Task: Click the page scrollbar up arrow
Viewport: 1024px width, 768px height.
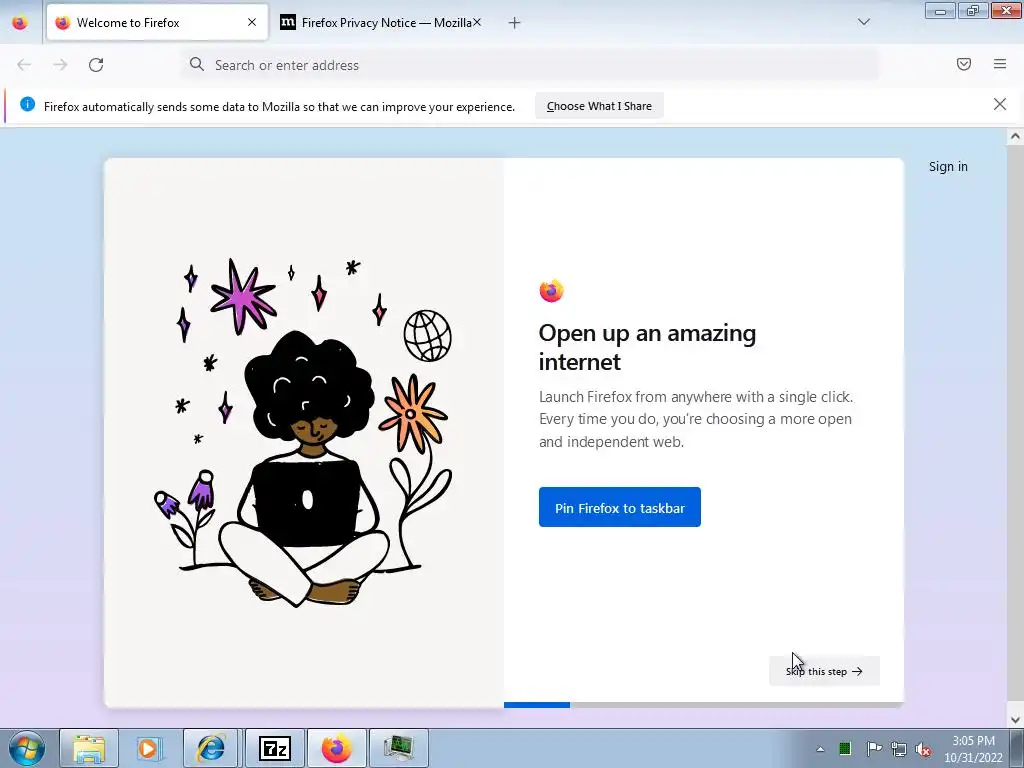Action: tap(1015, 136)
